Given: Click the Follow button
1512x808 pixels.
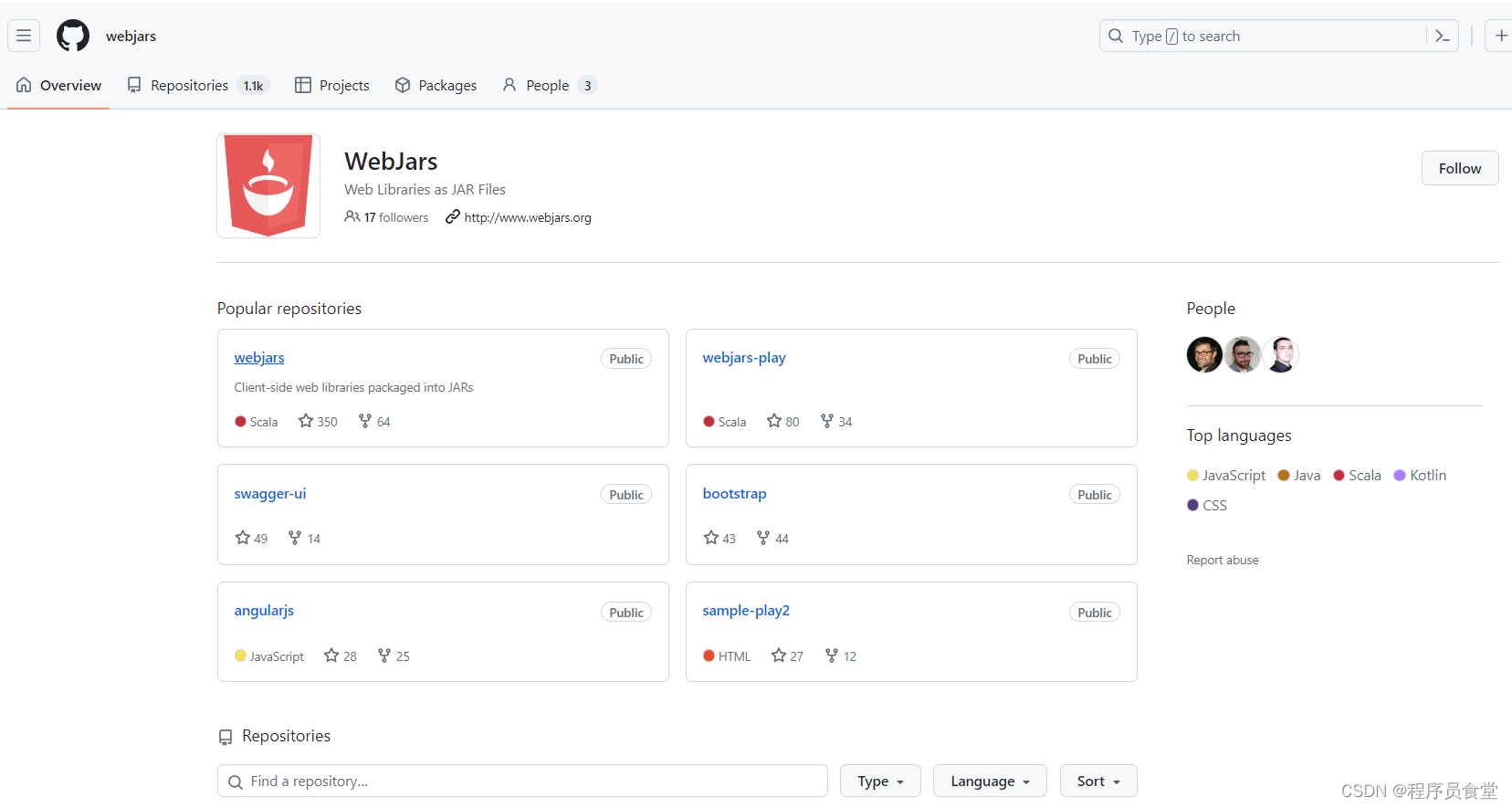Looking at the screenshot, I should [1460, 168].
